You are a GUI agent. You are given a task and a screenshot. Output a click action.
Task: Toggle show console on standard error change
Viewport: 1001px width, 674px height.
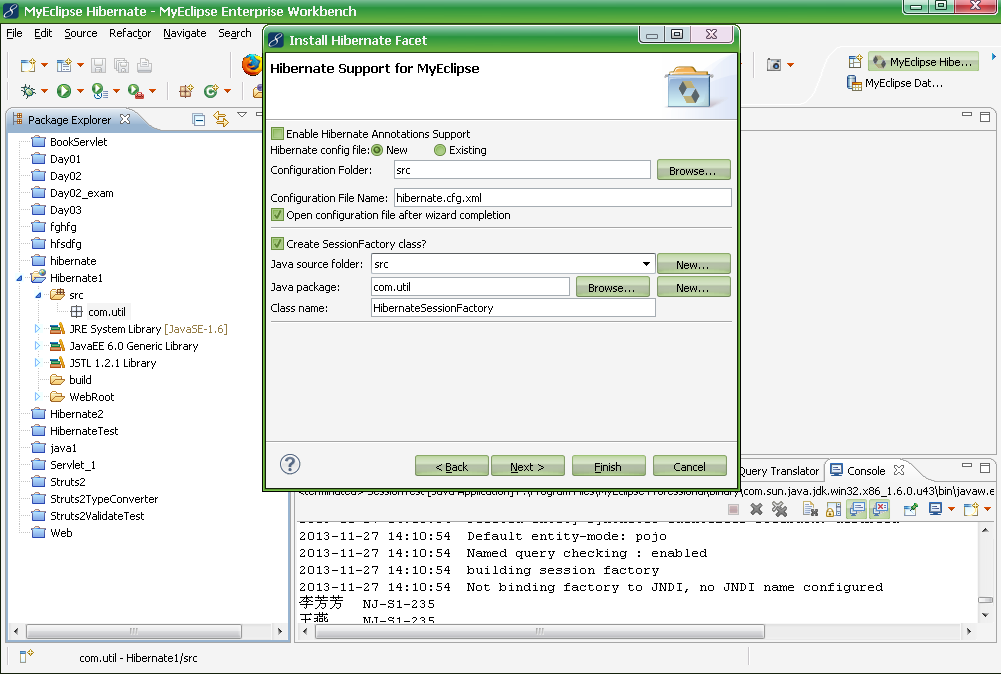click(880, 509)
